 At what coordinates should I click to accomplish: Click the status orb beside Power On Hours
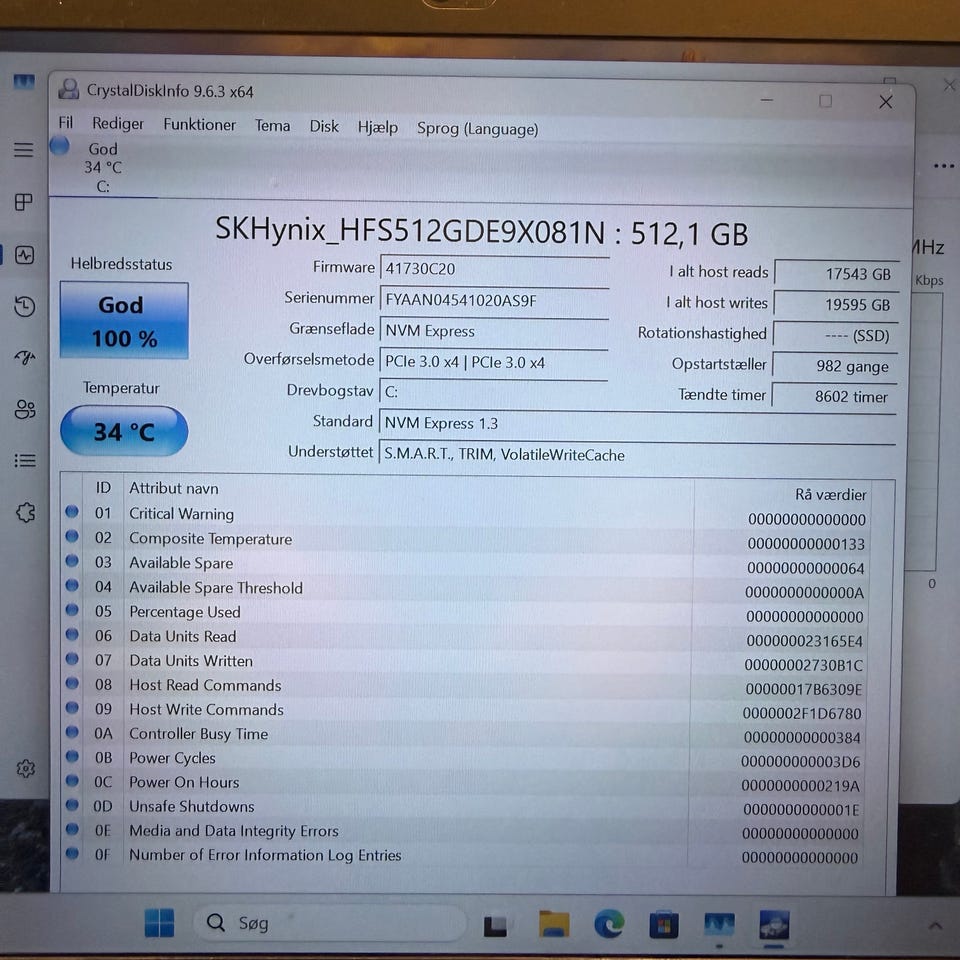[x=72, y=781]
